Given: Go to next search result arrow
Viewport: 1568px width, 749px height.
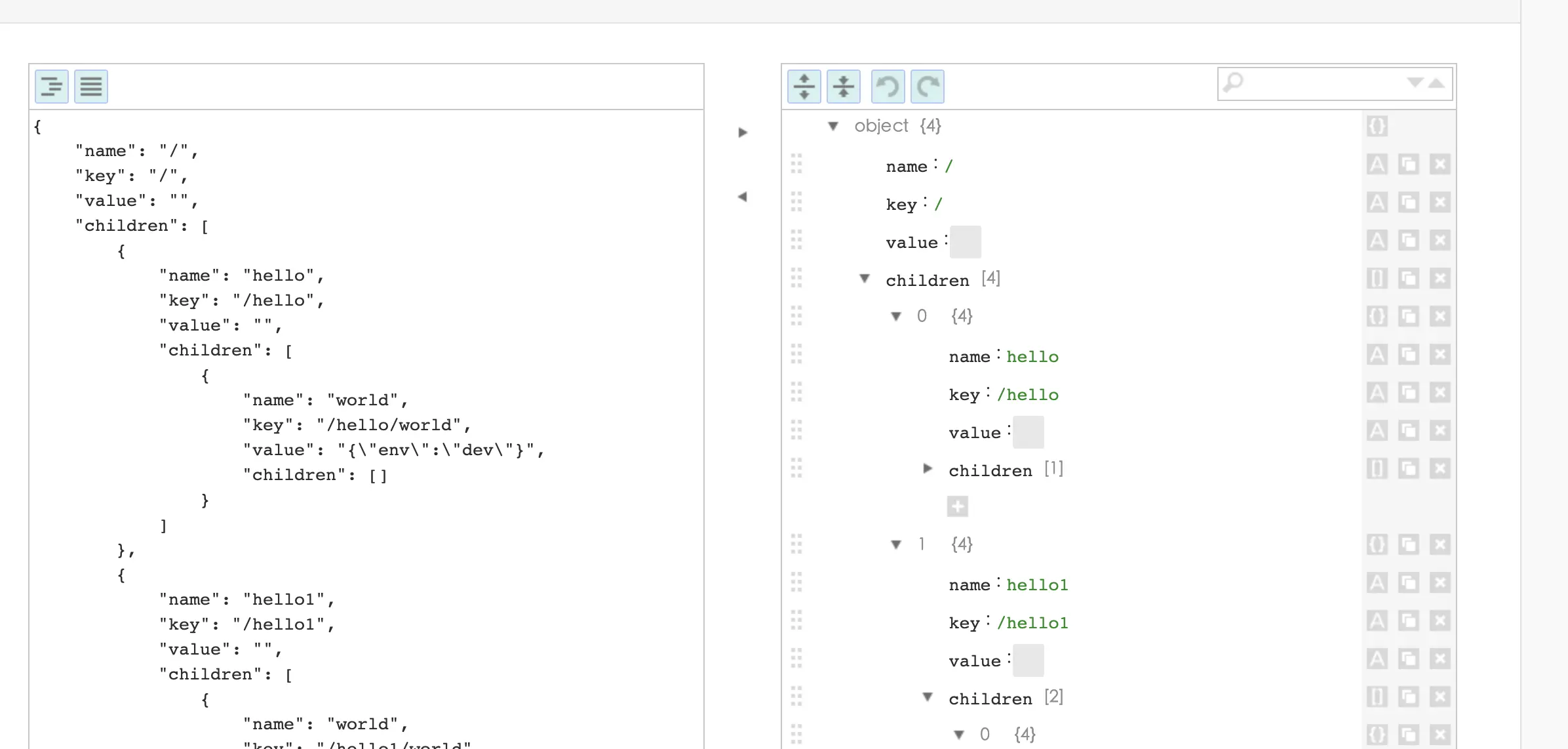Looking at the screenshot, I should pyautogui.click(x=1415, y=83).
